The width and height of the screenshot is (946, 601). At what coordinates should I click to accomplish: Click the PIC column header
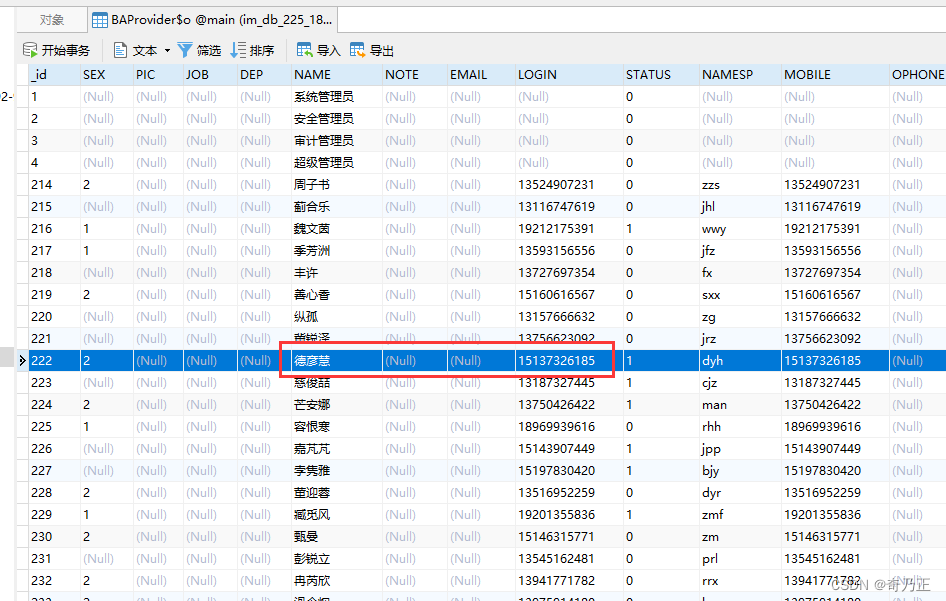(x=158, y=75)
